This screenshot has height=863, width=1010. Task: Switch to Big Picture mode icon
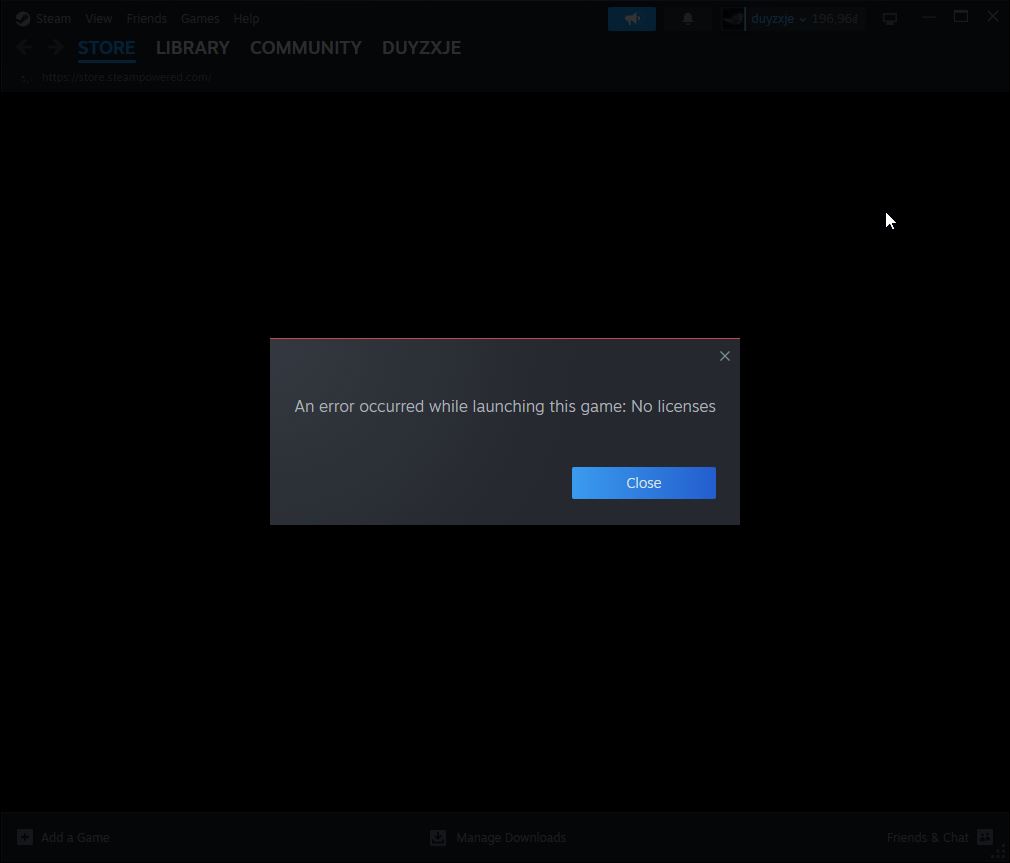point(889,19)
